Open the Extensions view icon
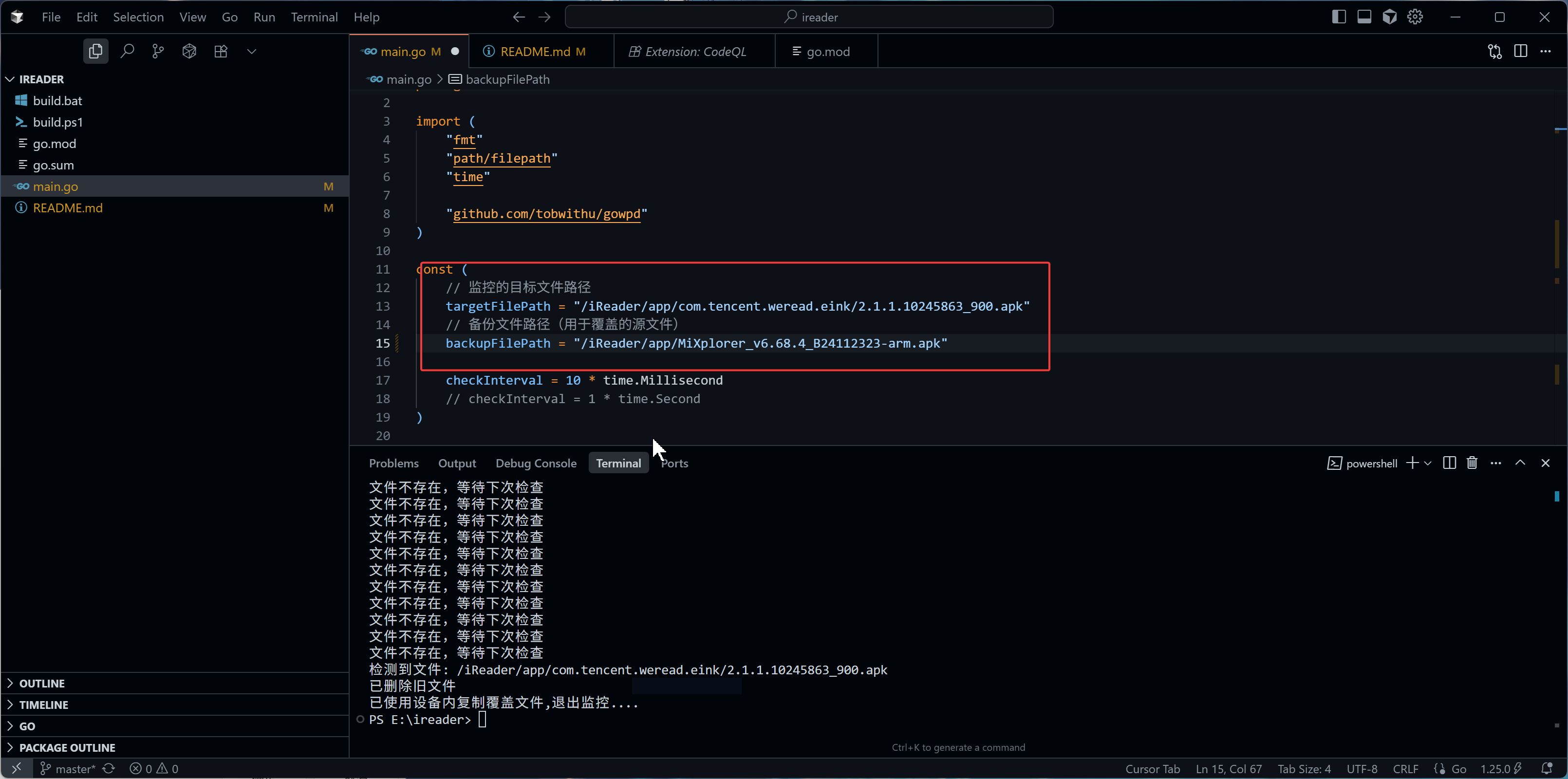This screenshot has width=1568, height=779. click(221, 51)
